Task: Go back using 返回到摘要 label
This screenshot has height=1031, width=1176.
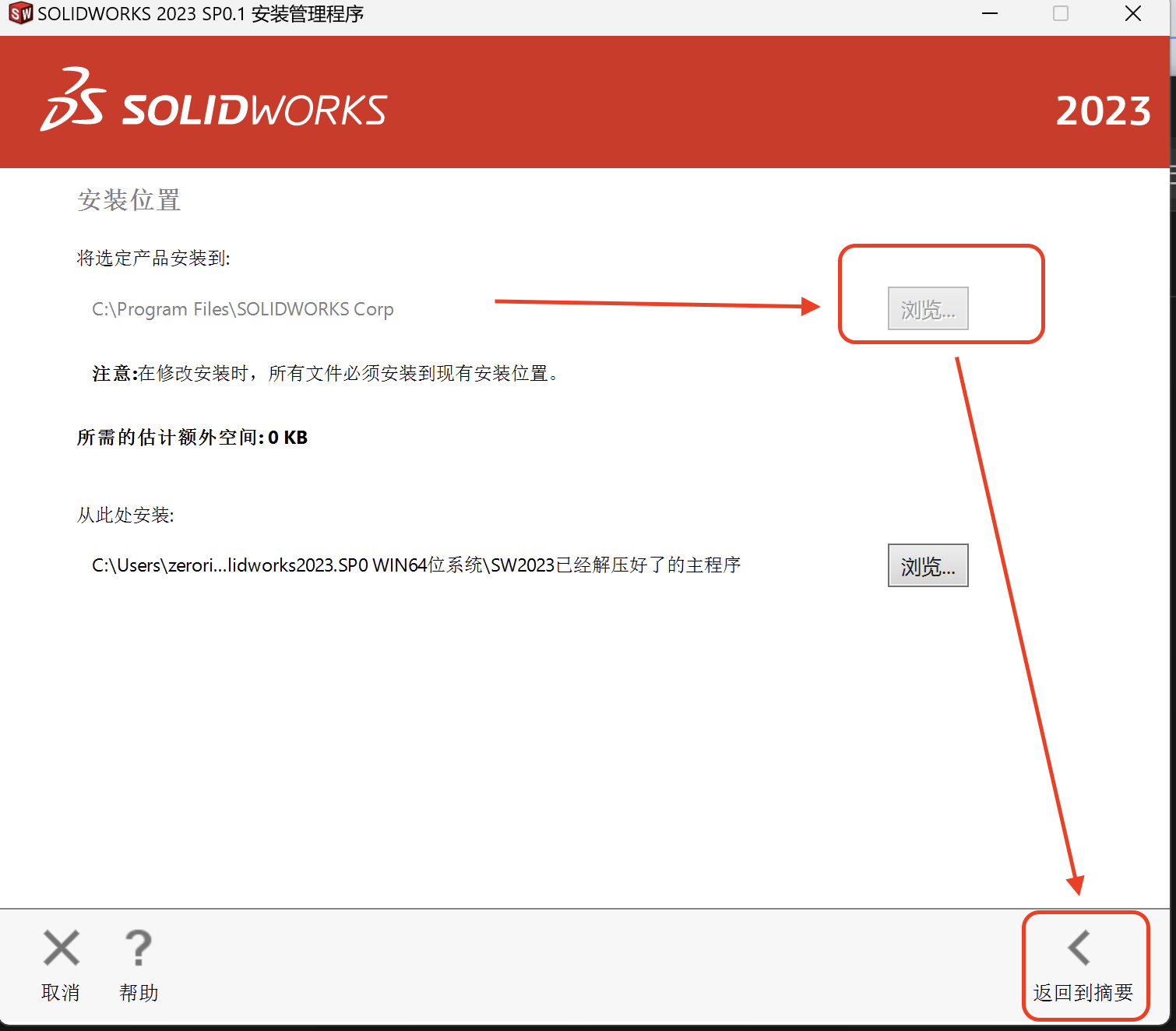Action: (1083, 993)
